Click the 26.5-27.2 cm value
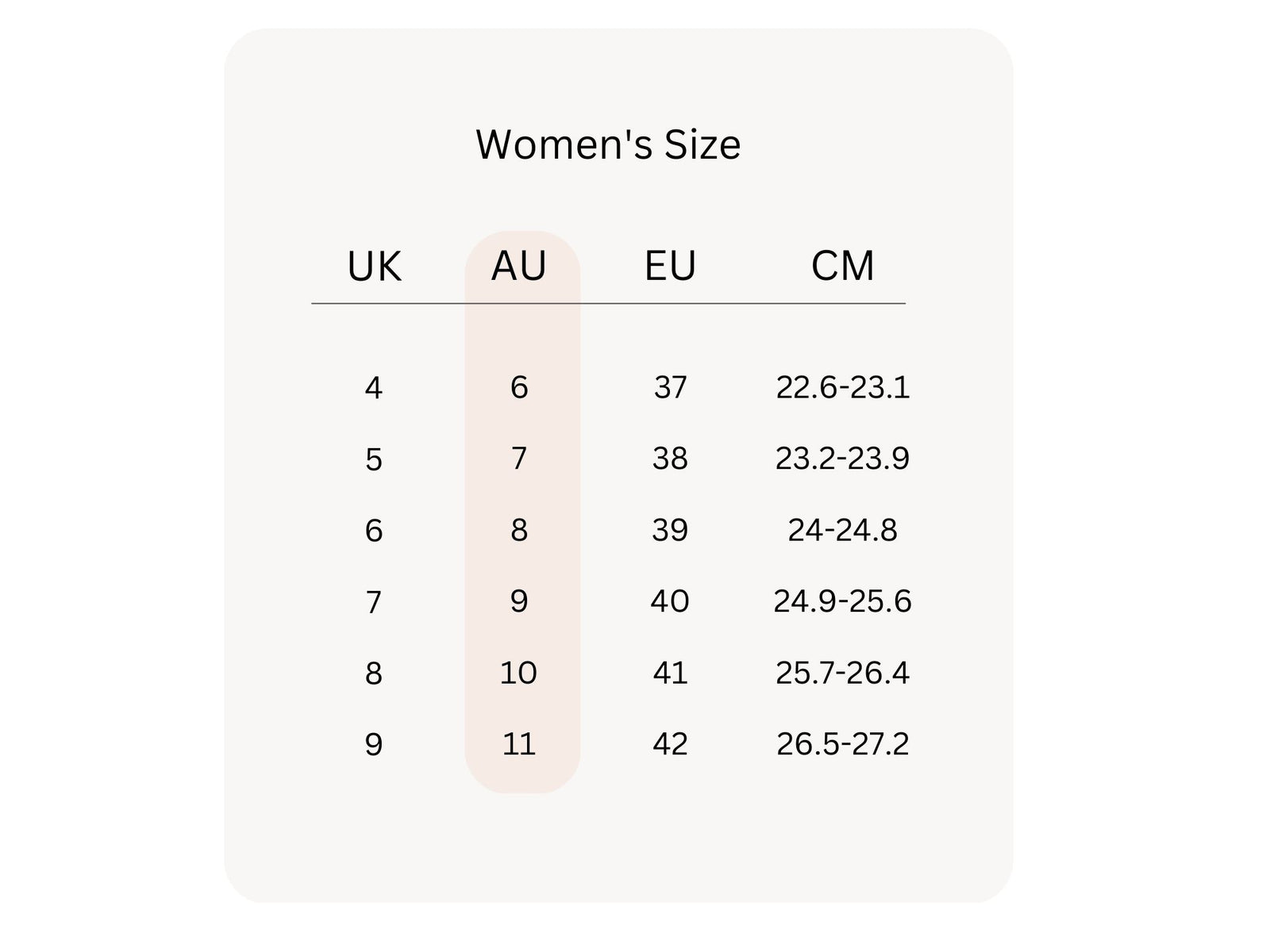The width and height of the screenshot is (1270, 952). [842, 744]
